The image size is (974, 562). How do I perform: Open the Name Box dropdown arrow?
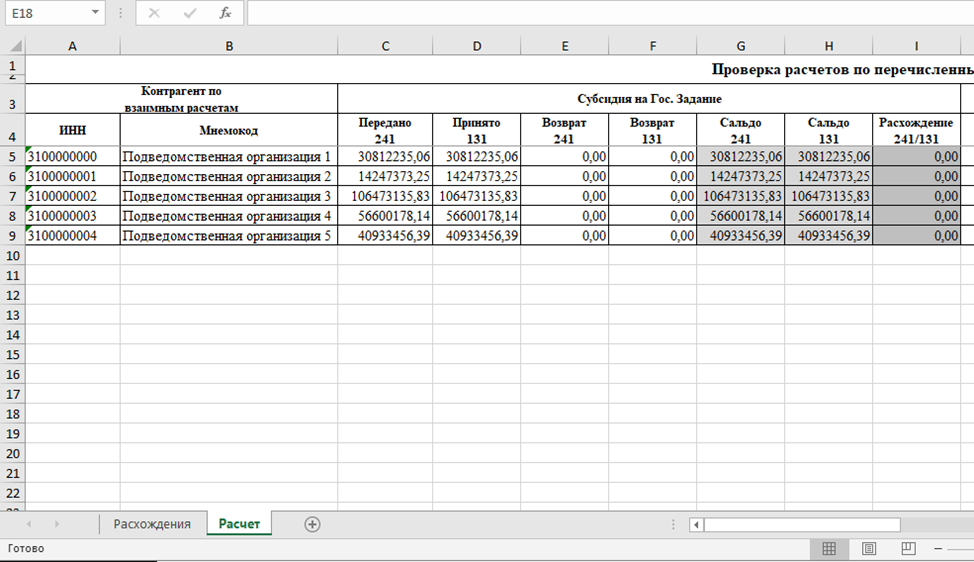(x=95, y=12)
